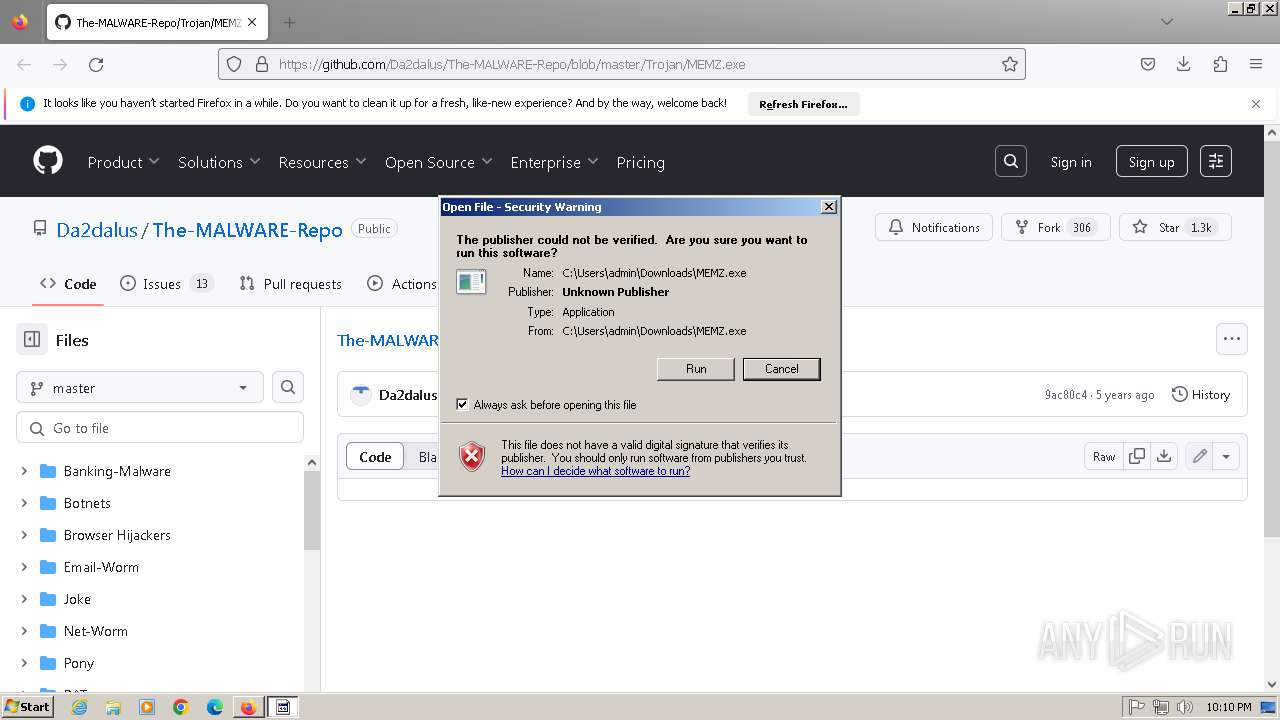Open Chrome from taskbar
Screen dimensions: 1280x720
tap(181, 707)
